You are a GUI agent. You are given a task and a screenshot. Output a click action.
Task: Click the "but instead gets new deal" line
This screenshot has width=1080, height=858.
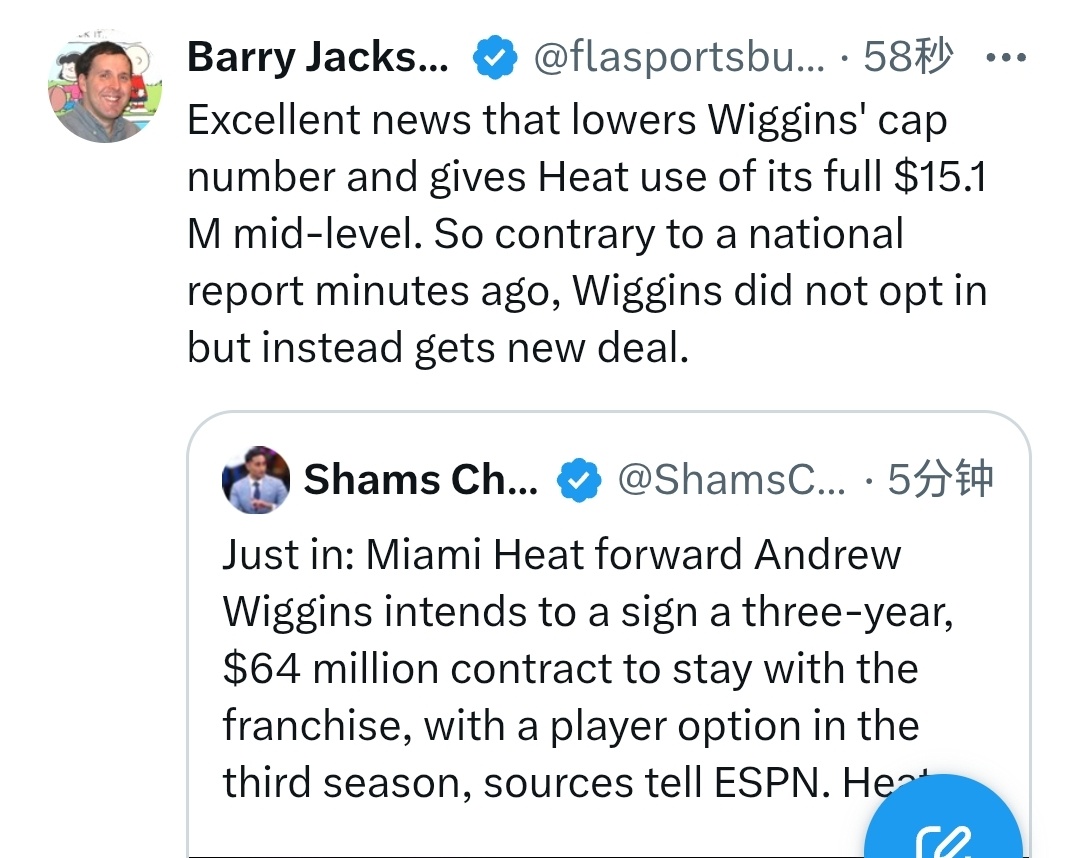tap(438, 347)
